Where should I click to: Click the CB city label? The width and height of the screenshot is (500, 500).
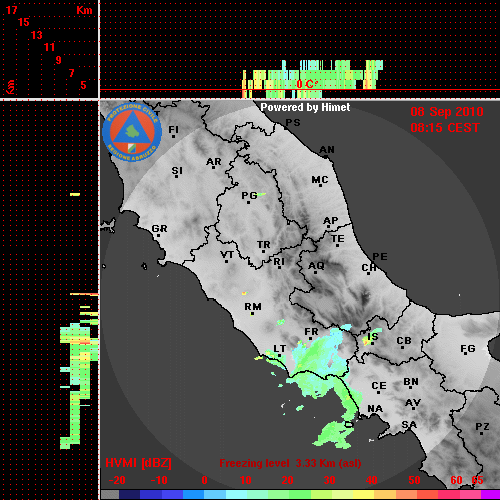tap(404, 341)
